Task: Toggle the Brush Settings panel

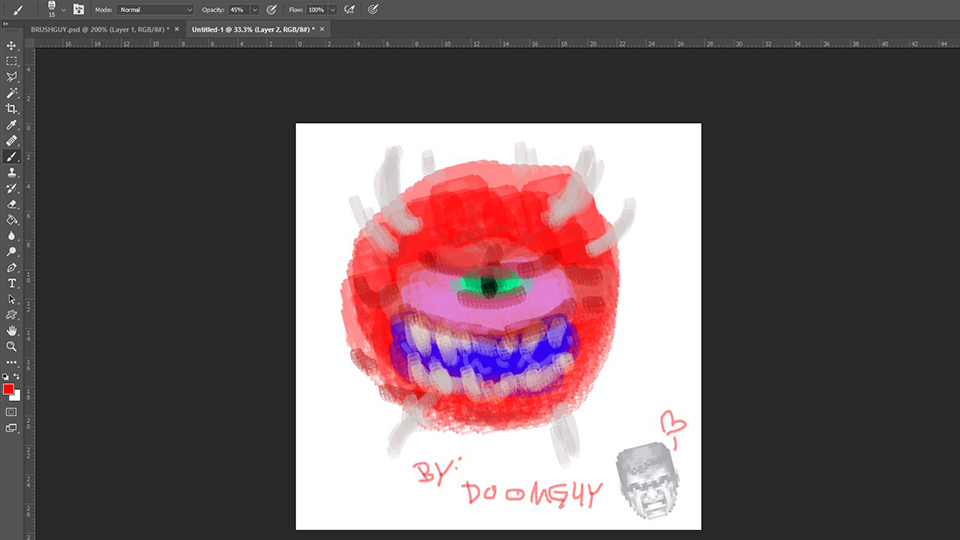Action: 78,9
